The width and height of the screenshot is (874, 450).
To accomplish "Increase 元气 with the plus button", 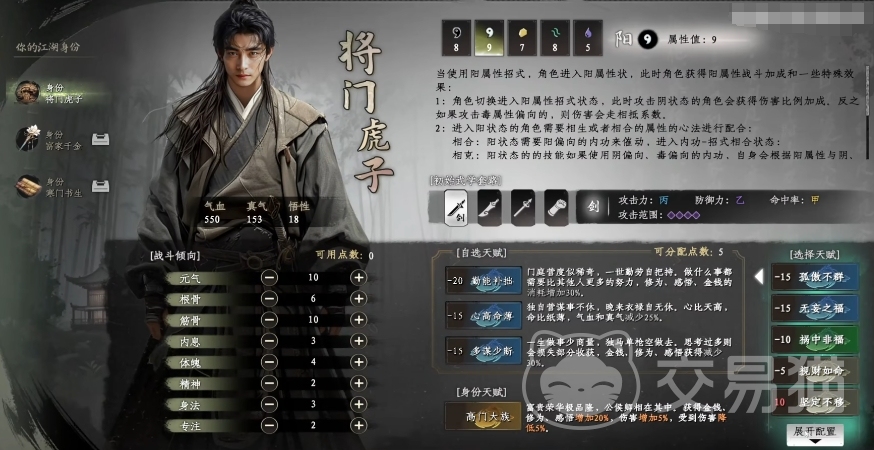I will [358, 278].
